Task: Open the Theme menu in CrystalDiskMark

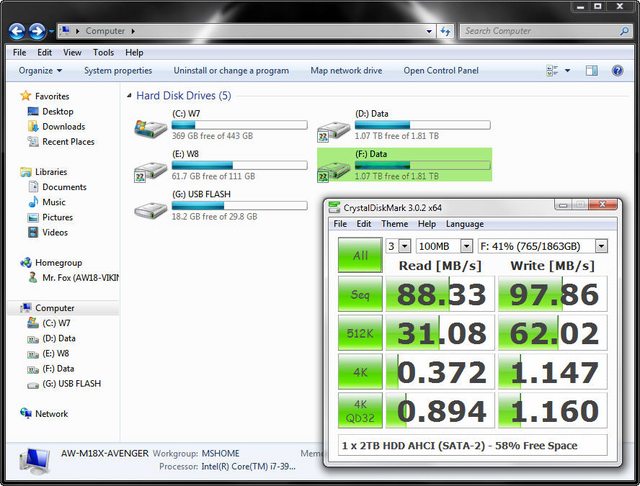Action: click(394, 224)
